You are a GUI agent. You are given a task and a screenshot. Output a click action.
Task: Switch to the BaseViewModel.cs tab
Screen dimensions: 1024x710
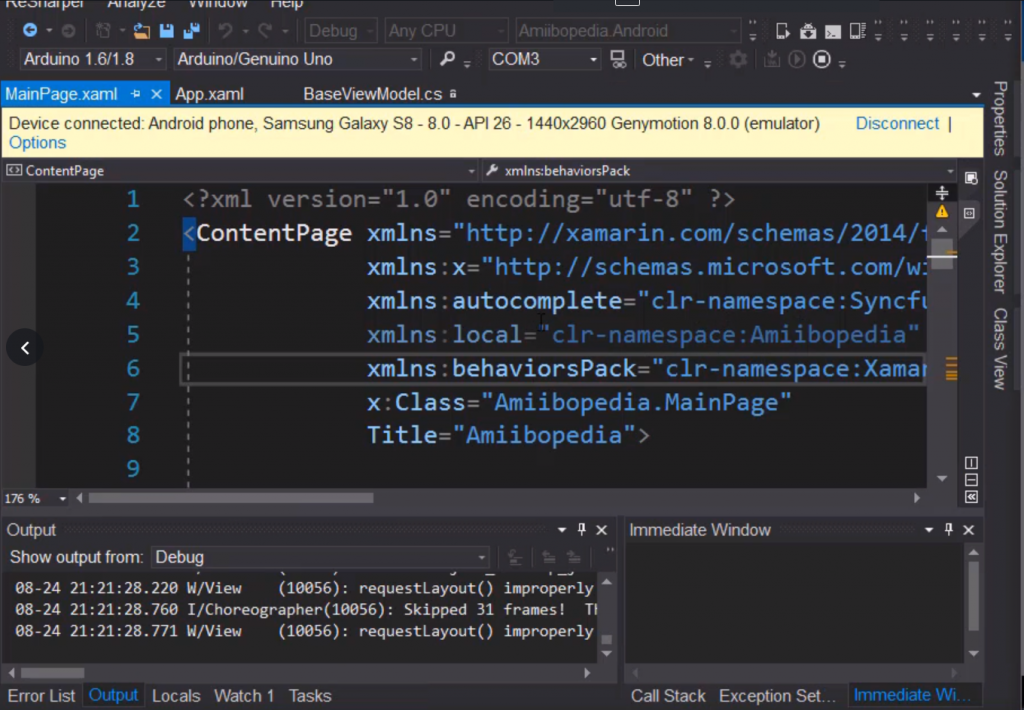click(x=373, y=94)
